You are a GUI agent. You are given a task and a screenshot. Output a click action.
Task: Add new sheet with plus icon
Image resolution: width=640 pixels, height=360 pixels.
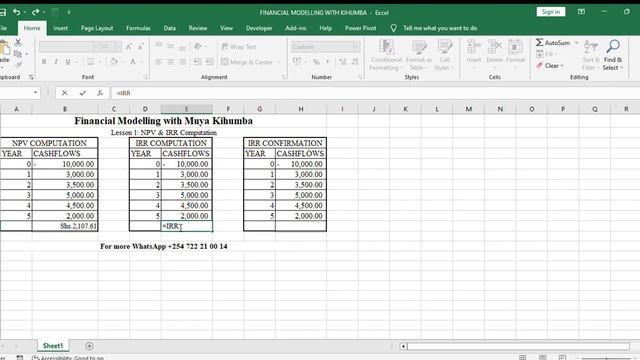coord(89,346)
